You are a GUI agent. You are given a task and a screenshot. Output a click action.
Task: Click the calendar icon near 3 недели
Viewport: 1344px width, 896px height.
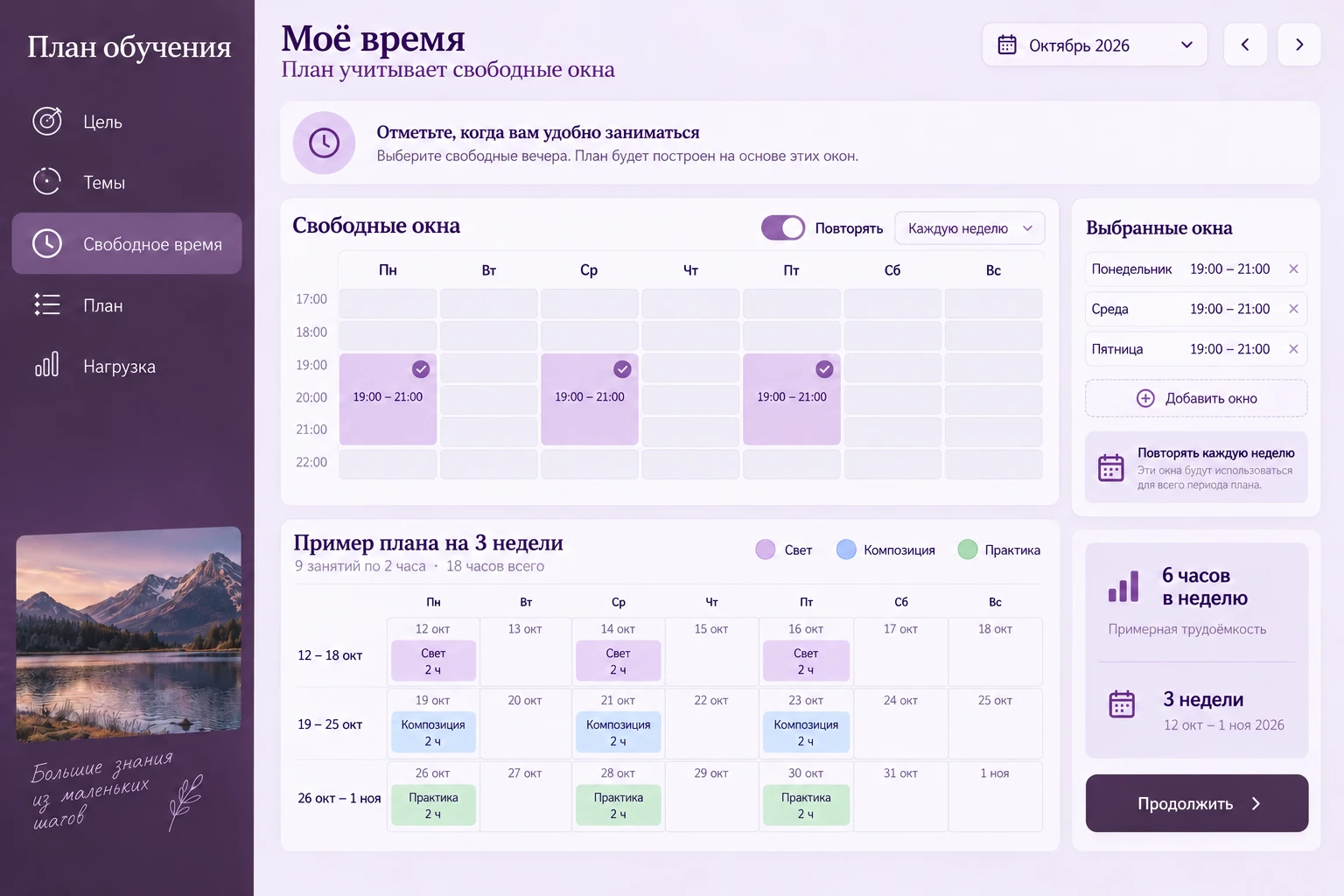(1122, 703)
